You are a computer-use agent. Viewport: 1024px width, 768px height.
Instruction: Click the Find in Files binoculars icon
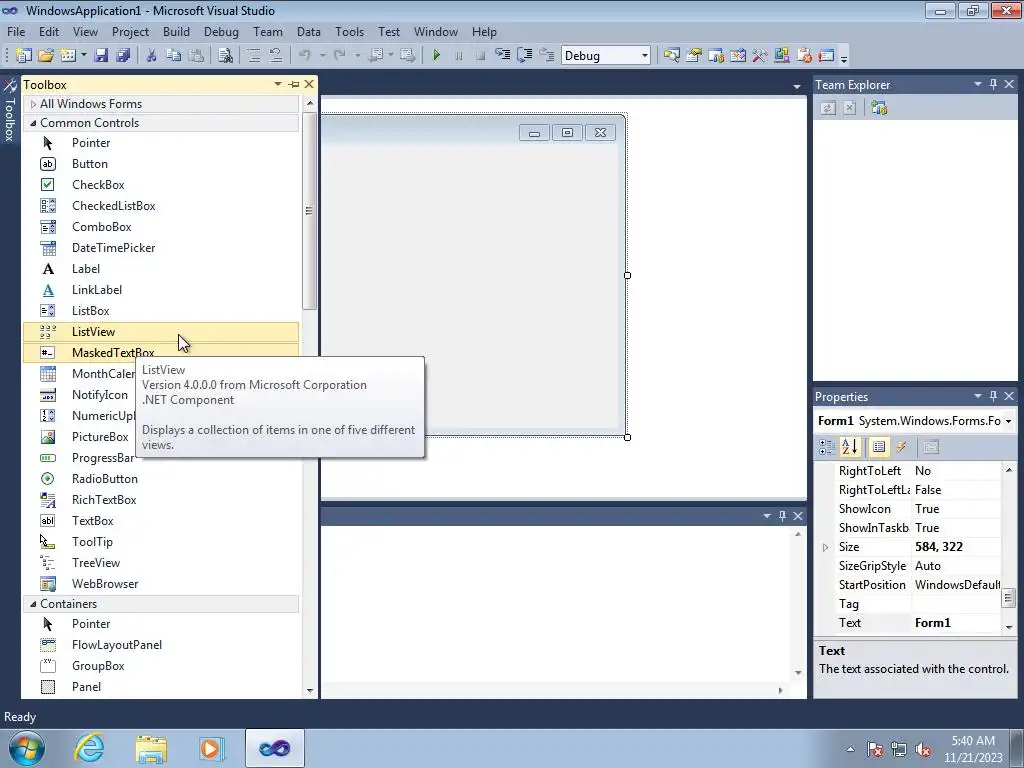pos(225,56)
